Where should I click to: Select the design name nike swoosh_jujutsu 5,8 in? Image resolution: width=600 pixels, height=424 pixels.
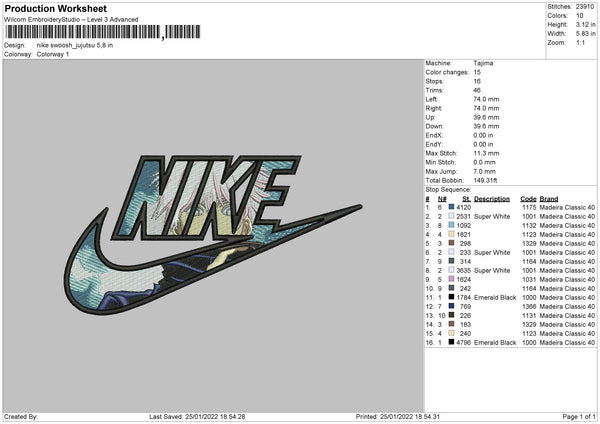pyautogui.click(x=75, y=45)
